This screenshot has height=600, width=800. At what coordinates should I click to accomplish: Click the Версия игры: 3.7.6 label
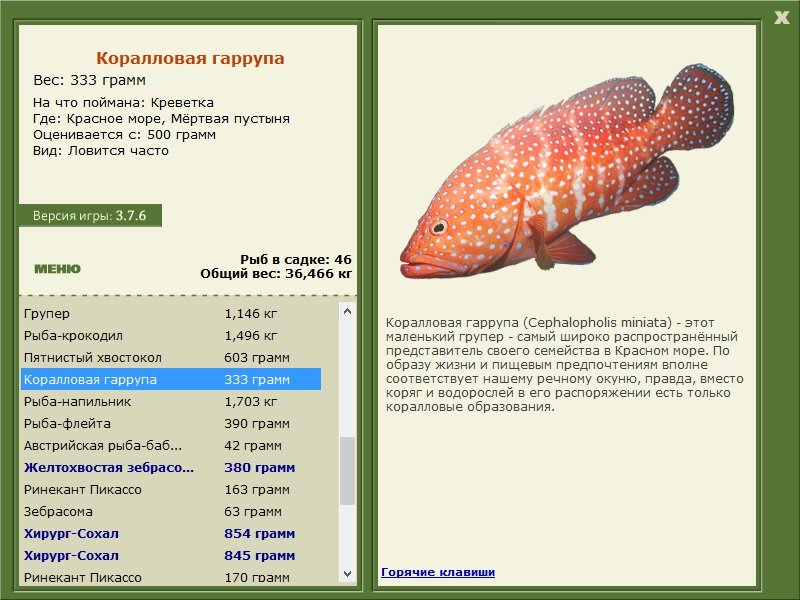tap(90, 215)
